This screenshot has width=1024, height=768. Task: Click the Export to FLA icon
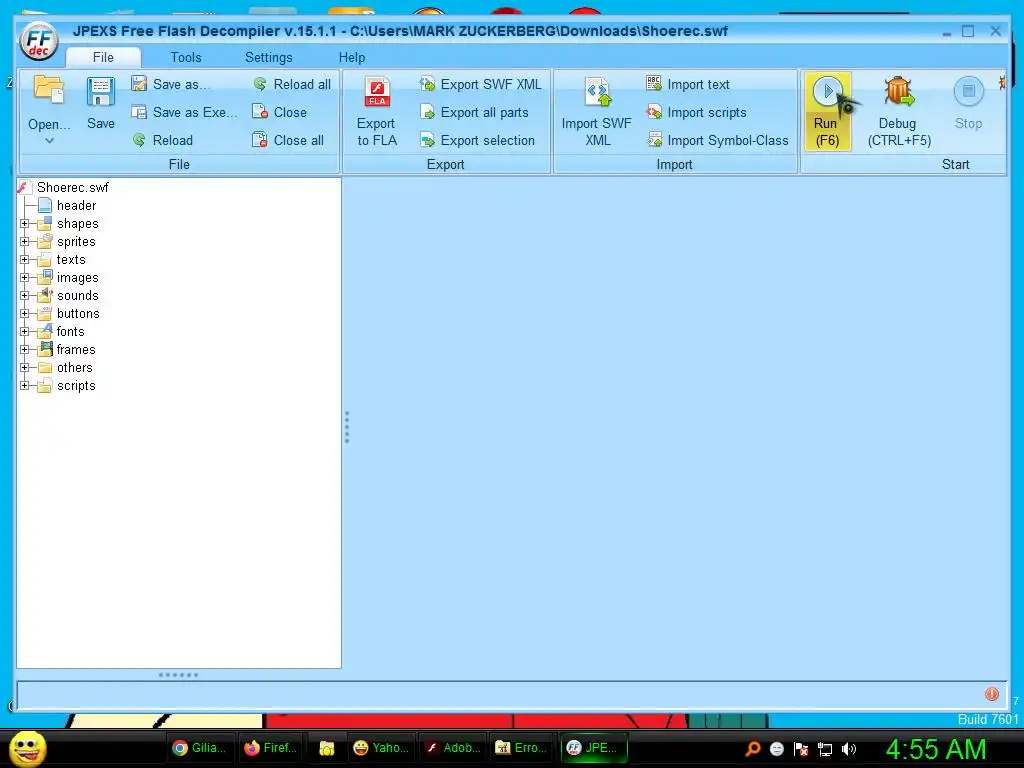tap(377, 91)
